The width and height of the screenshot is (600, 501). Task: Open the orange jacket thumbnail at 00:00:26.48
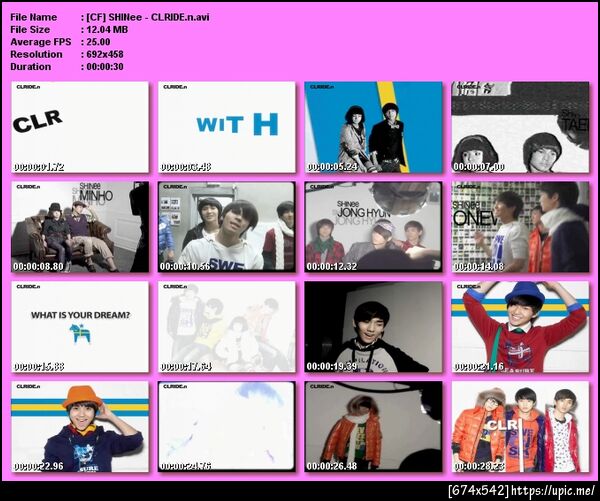coord(373,427)
